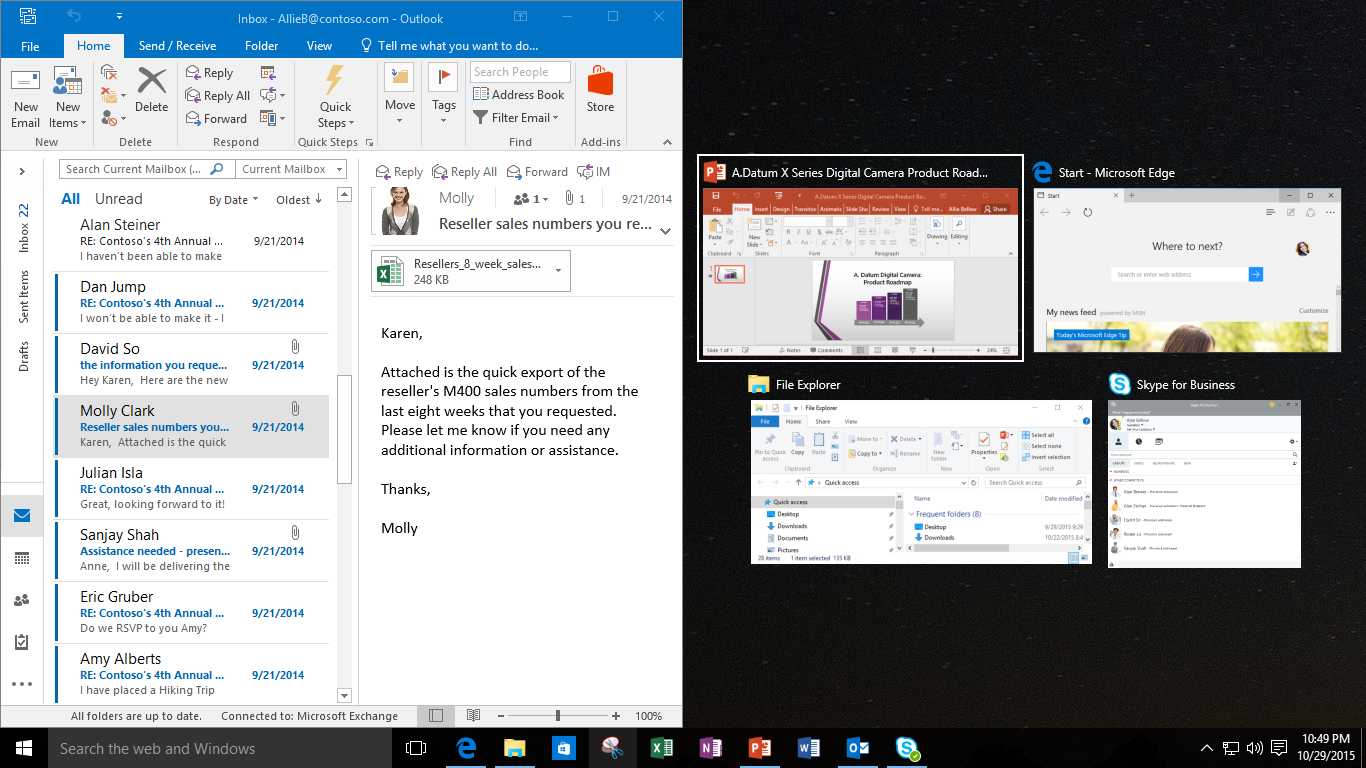Click the Mail navigation icon

[22, 516]
